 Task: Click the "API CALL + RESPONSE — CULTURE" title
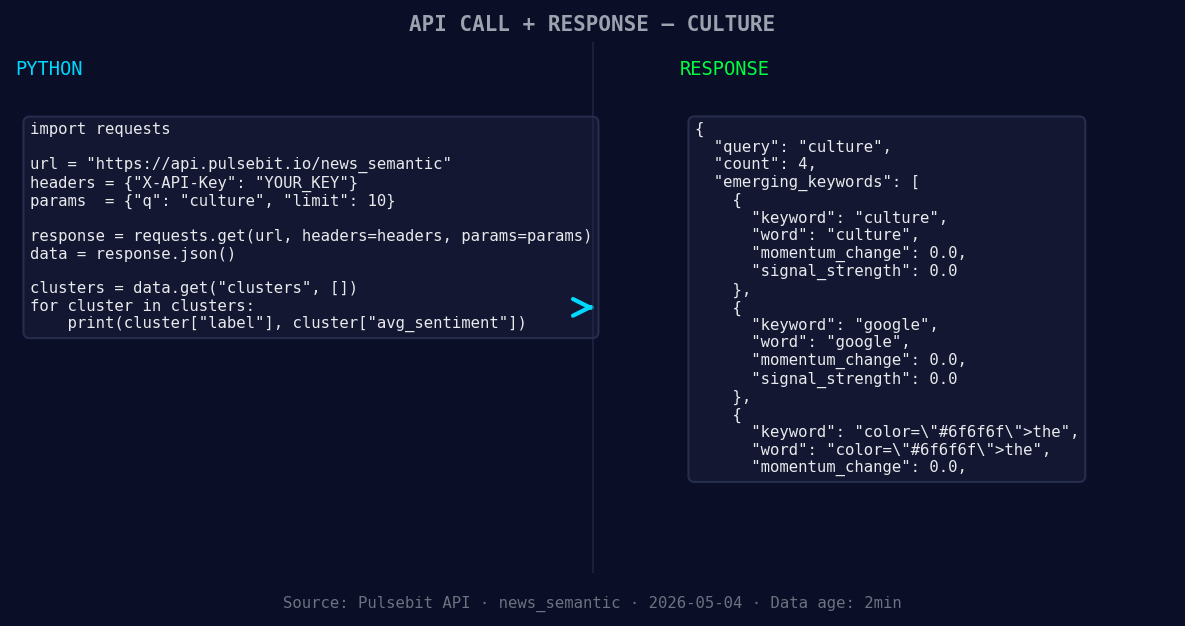tap(592, 24)
